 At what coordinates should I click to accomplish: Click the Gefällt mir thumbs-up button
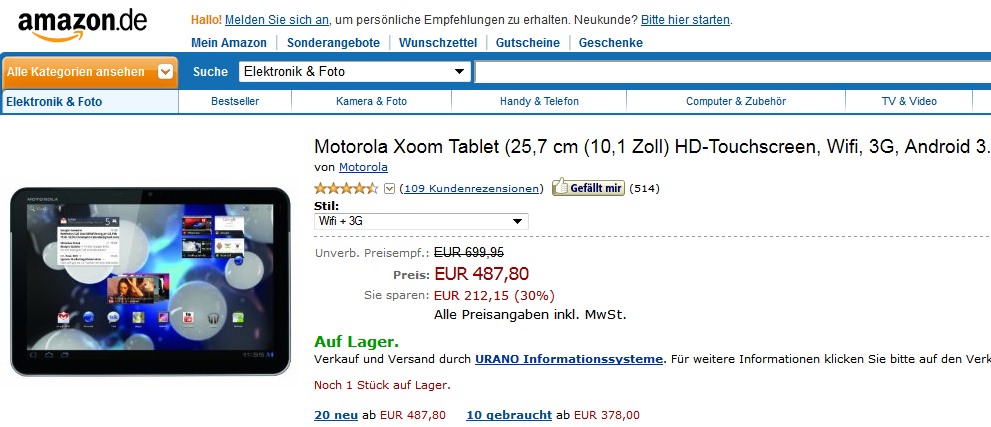[589, 187]
